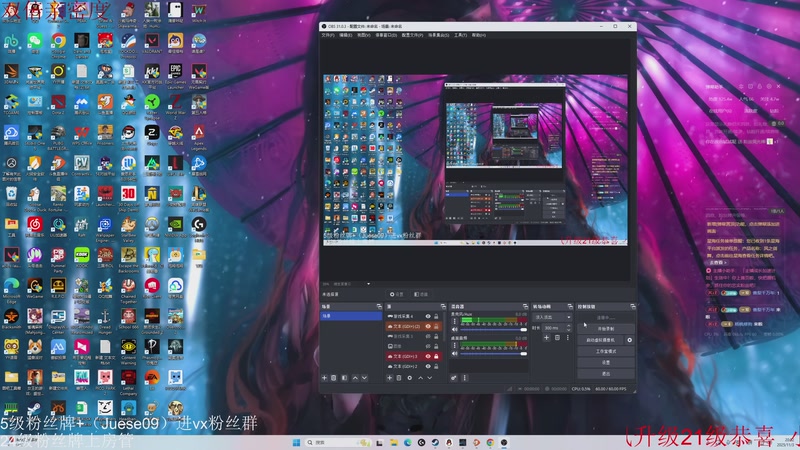Click the 退出 exit button in Controls

tap(606, 374)
